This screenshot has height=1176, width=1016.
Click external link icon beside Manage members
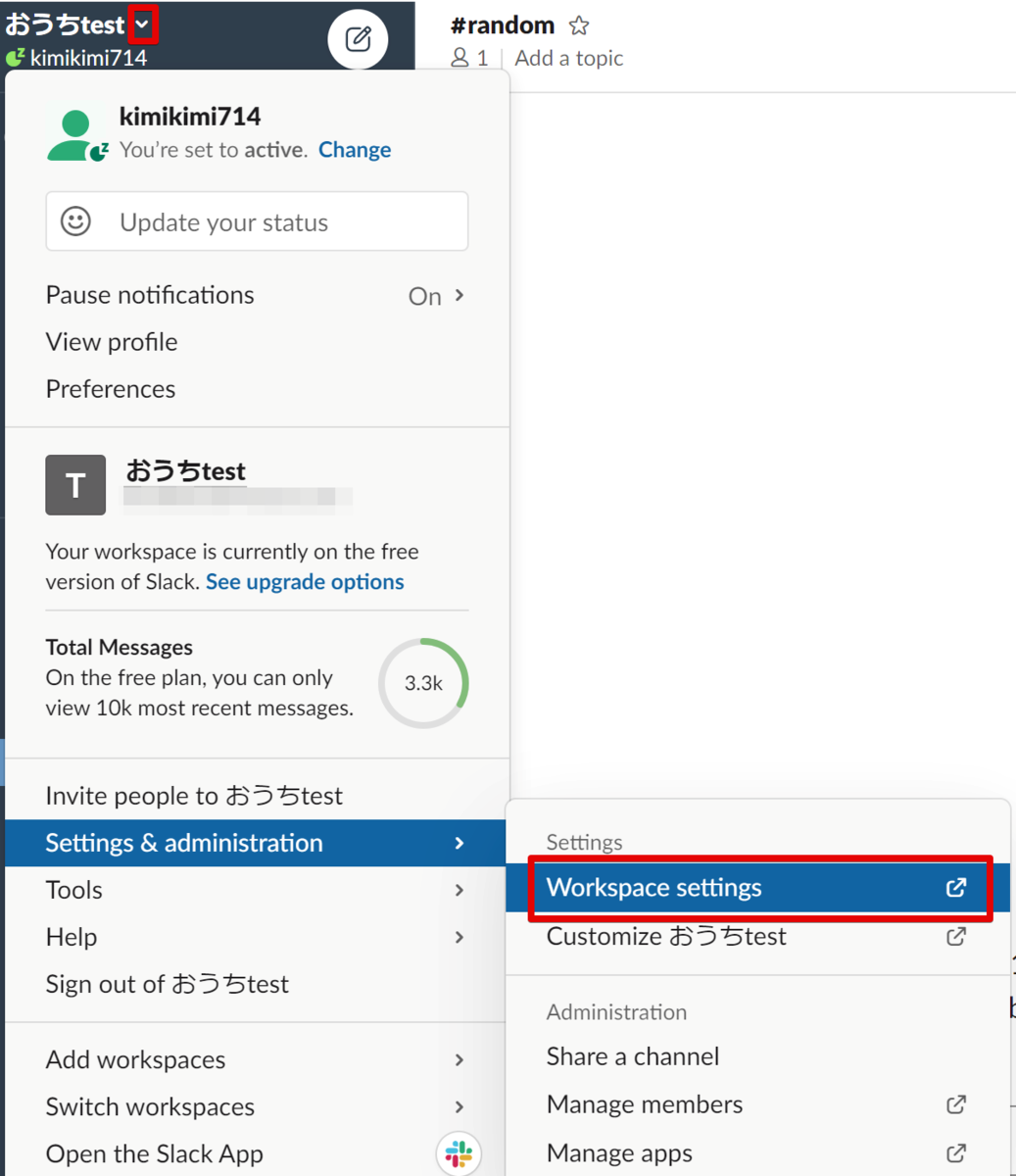pos(956,1104)
